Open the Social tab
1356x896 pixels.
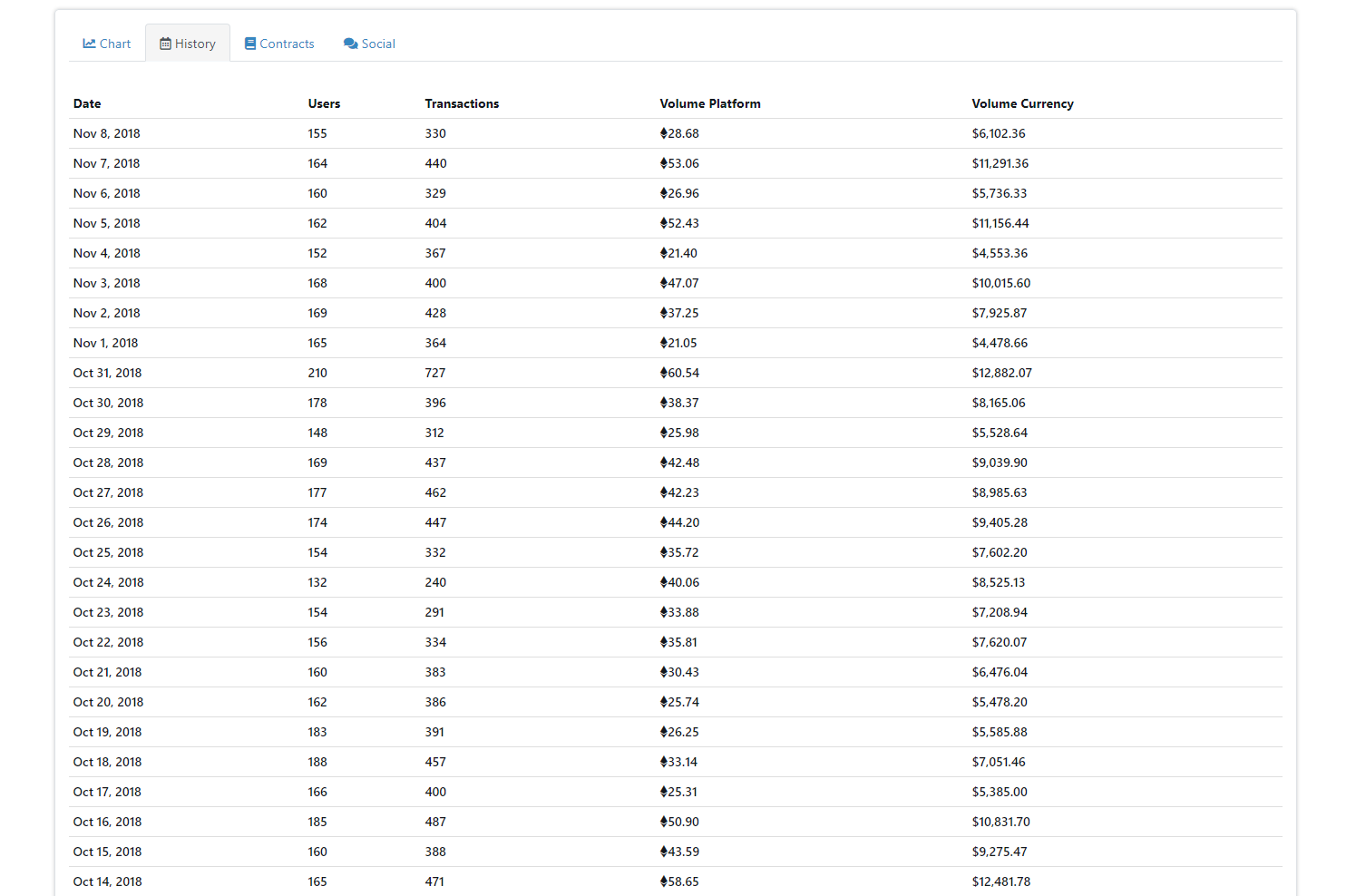369,44
